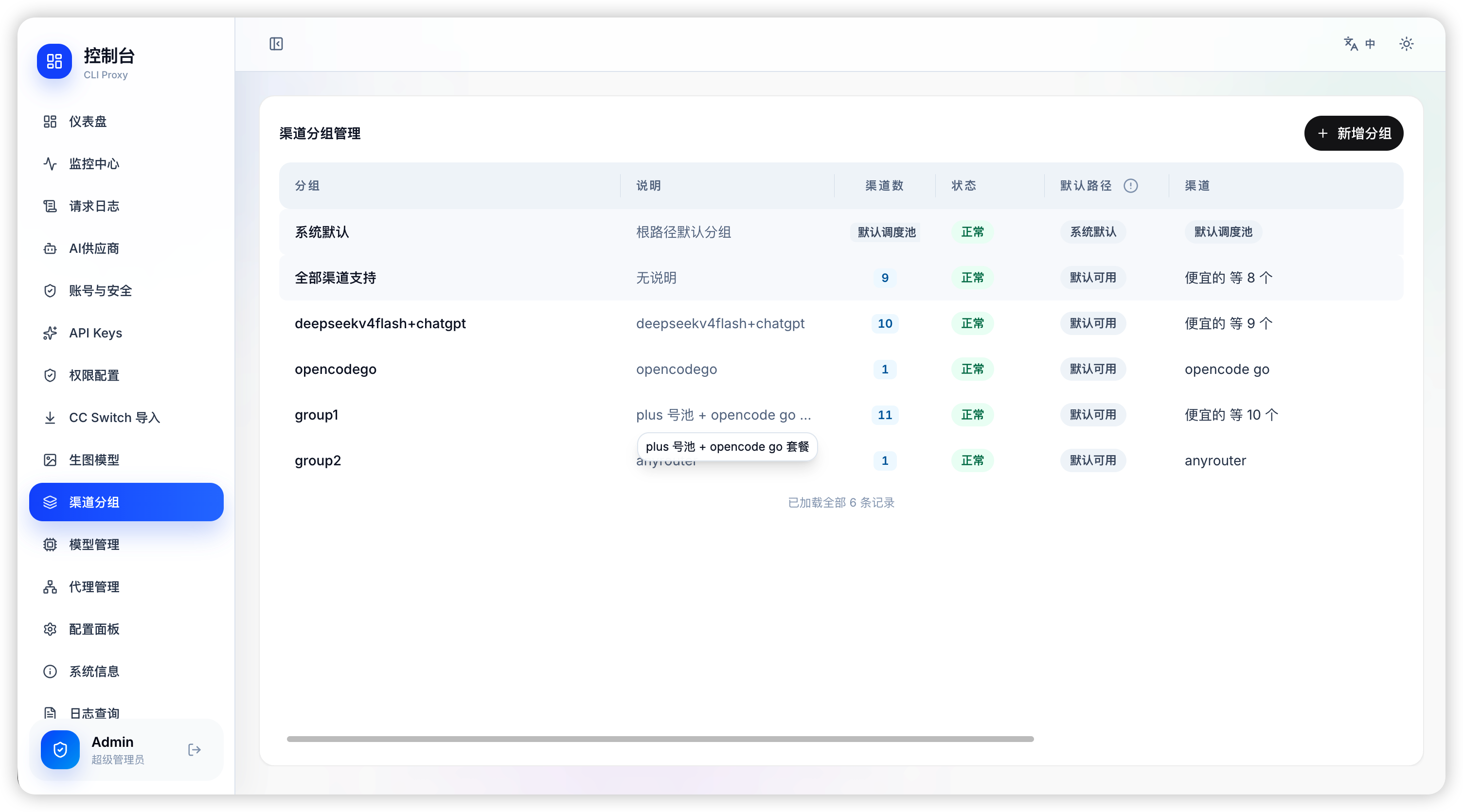1463x812 pixels.
Task: Click the anyrouter channel cell
Action: tap(1215, 460)
